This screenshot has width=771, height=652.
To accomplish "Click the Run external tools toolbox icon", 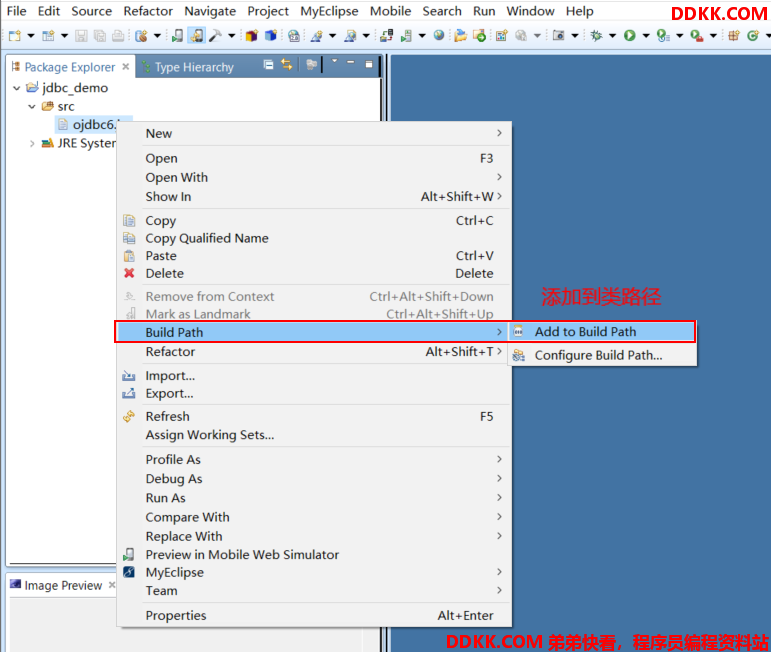I will pyautogui.click(x=696, y=35).
